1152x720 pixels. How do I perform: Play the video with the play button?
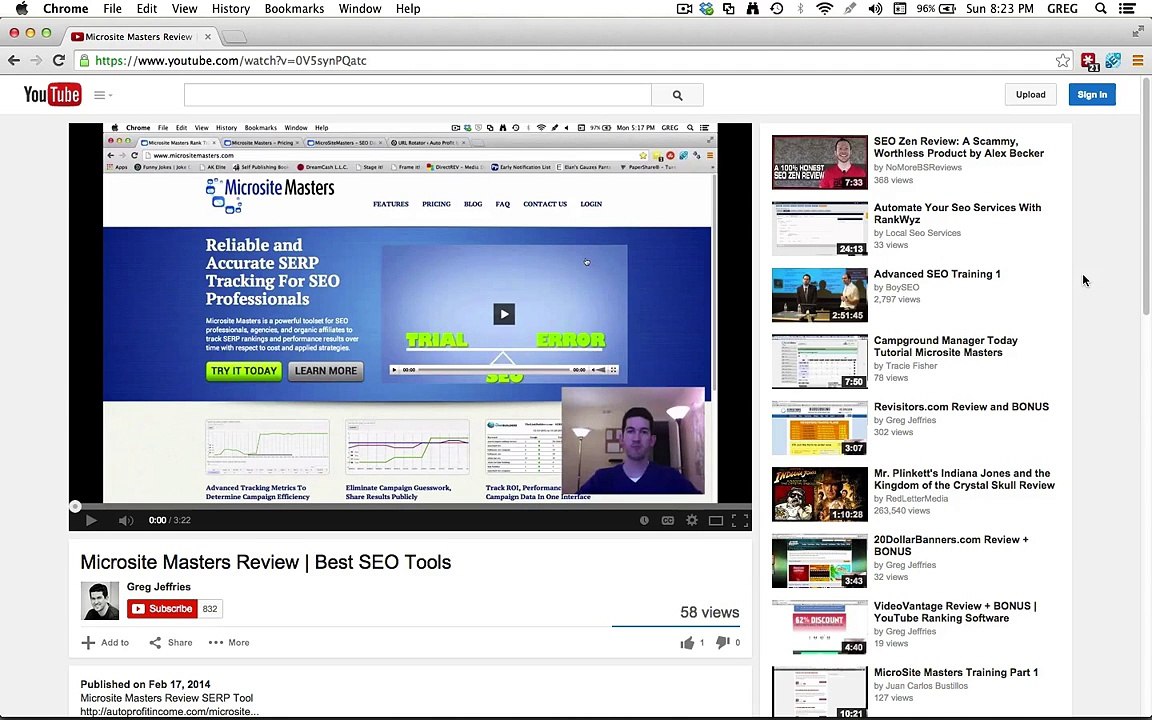click(91, 520)
